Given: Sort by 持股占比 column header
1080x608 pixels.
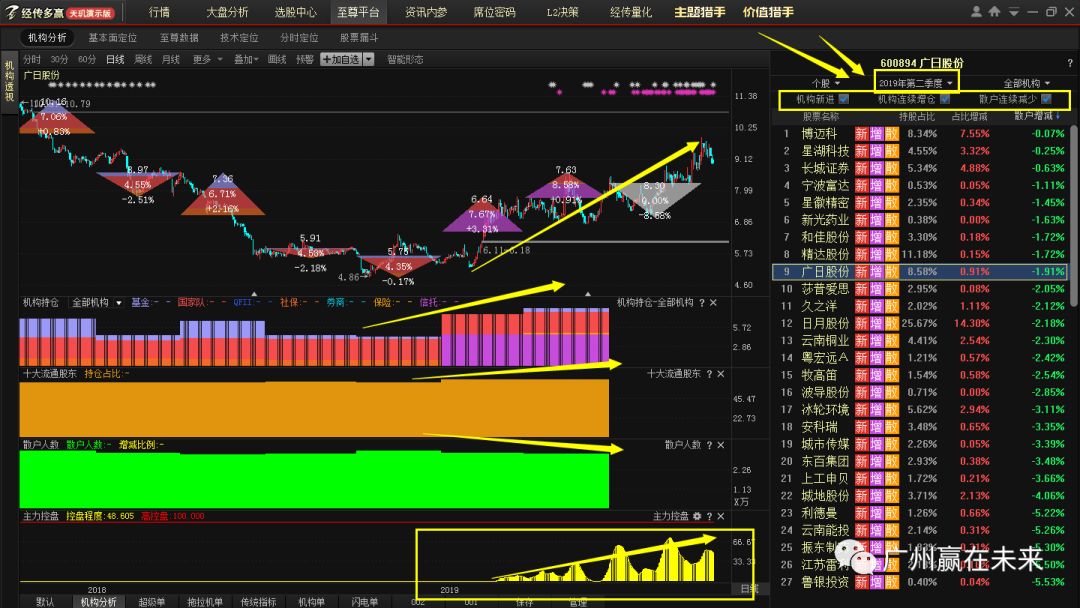Looking at the screenshot, I should point(917,117).
